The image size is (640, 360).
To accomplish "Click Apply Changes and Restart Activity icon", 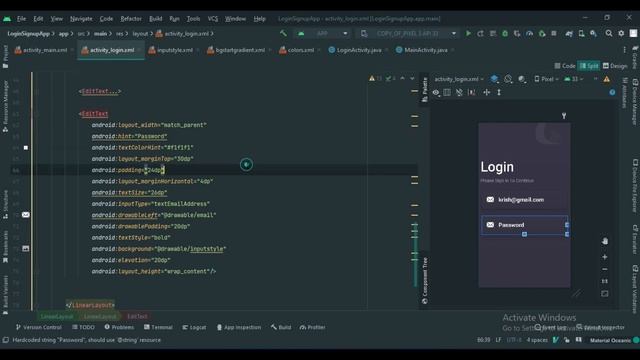I will pyautogui.click(x=480, y=33).
